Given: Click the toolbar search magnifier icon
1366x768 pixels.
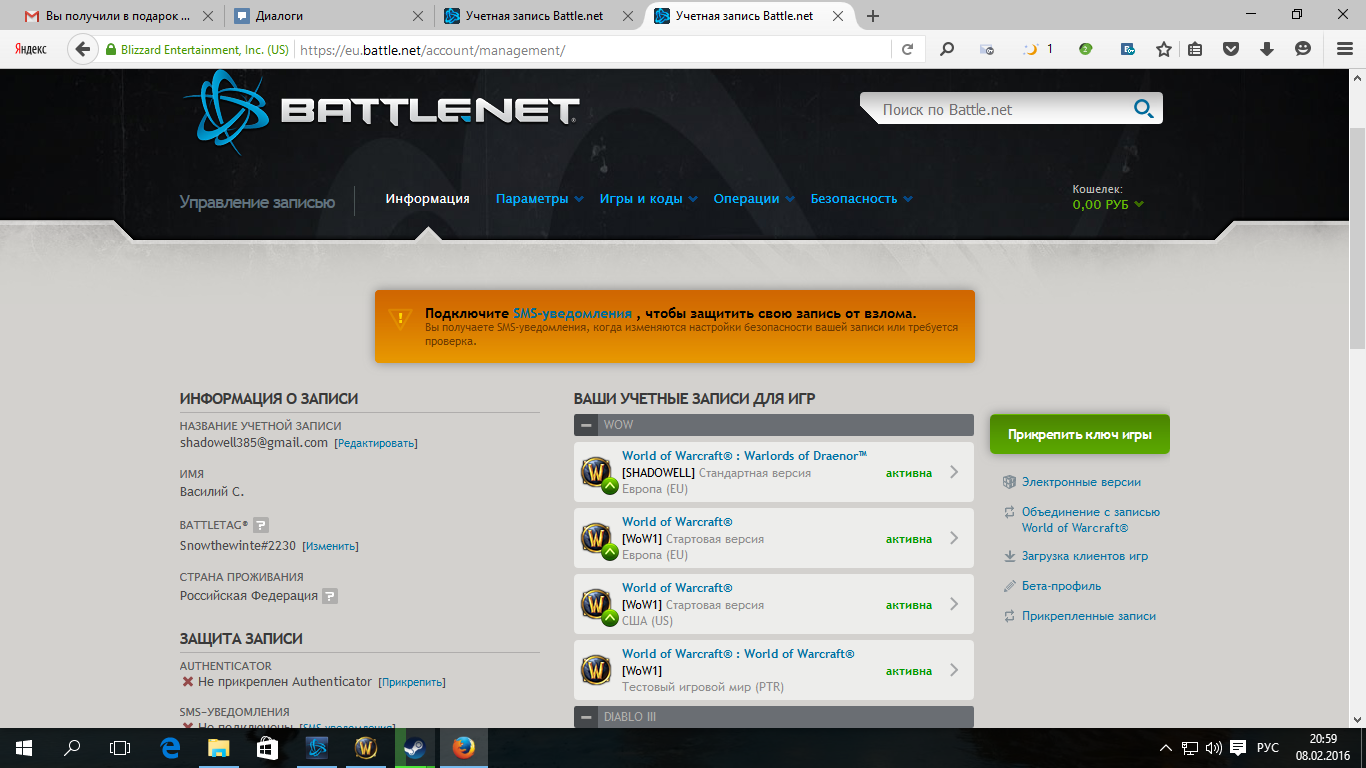Looking at the screenshot, I should 947,49.
